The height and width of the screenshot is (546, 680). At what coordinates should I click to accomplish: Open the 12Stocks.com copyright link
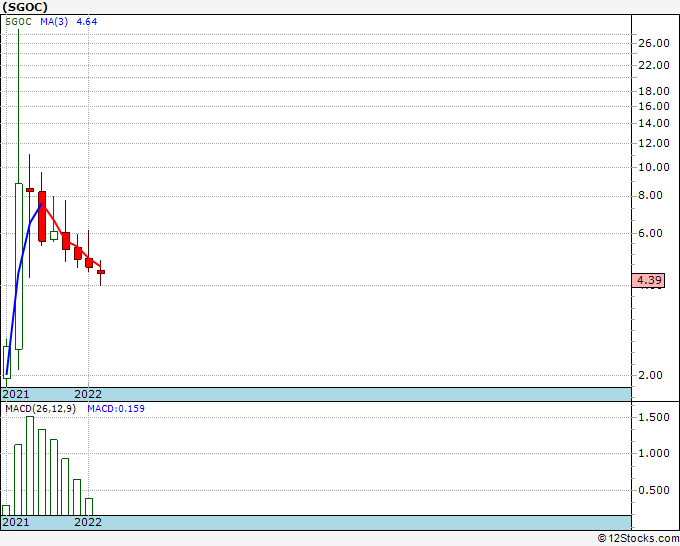[x=638, y=539]
